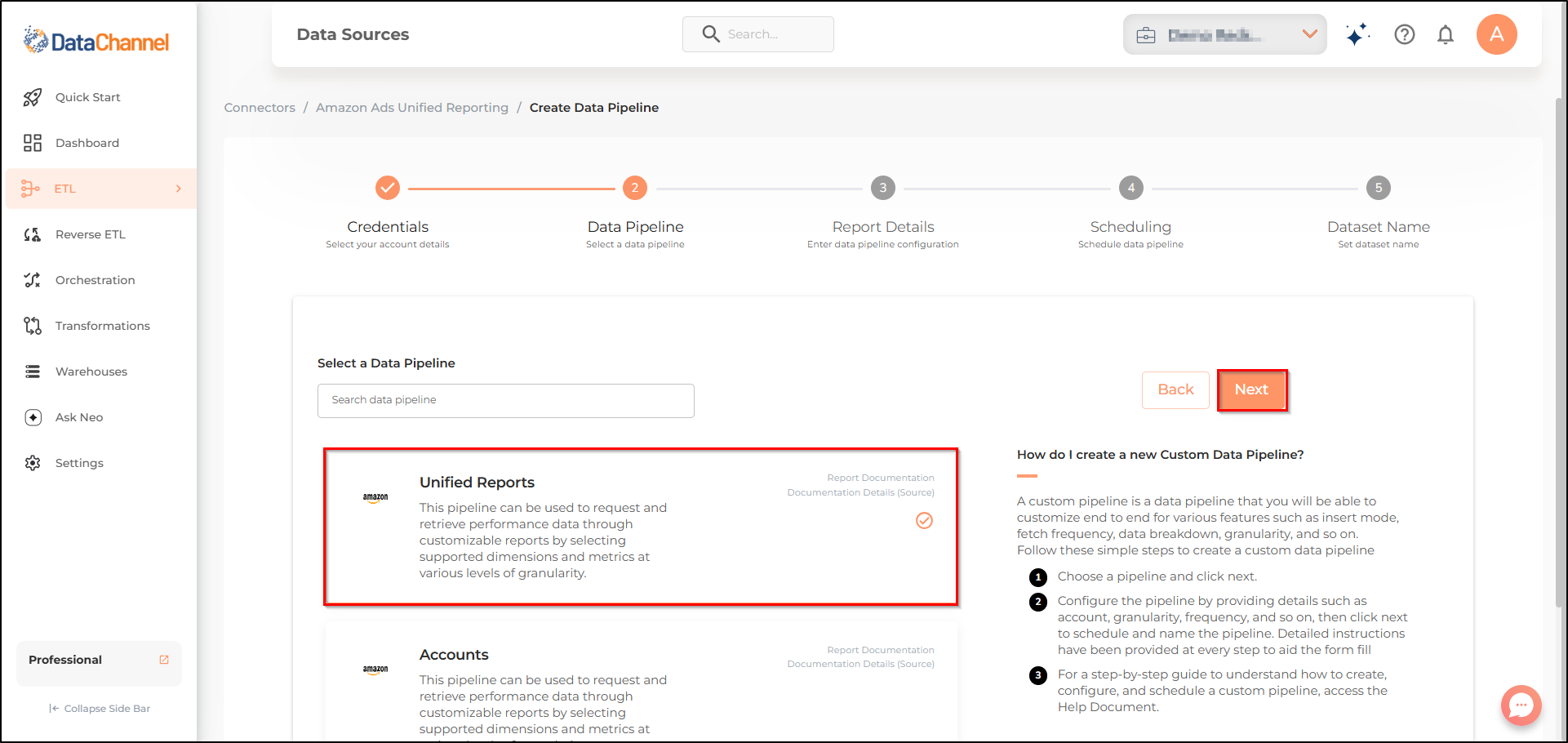Click the Create Data Pipeline breadcrumb text
The image size is (1568, 743).
click(x=594, y=108)
